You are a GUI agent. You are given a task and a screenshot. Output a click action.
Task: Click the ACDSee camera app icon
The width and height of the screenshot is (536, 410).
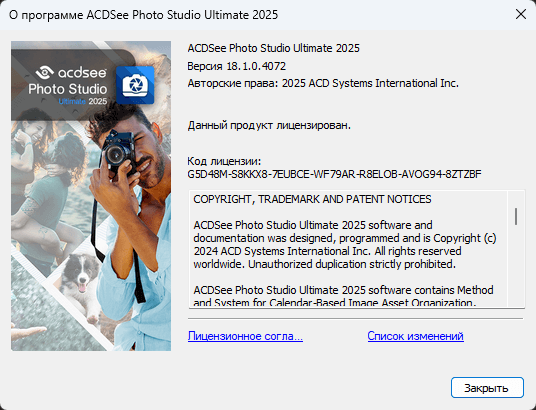click(135, 85)
